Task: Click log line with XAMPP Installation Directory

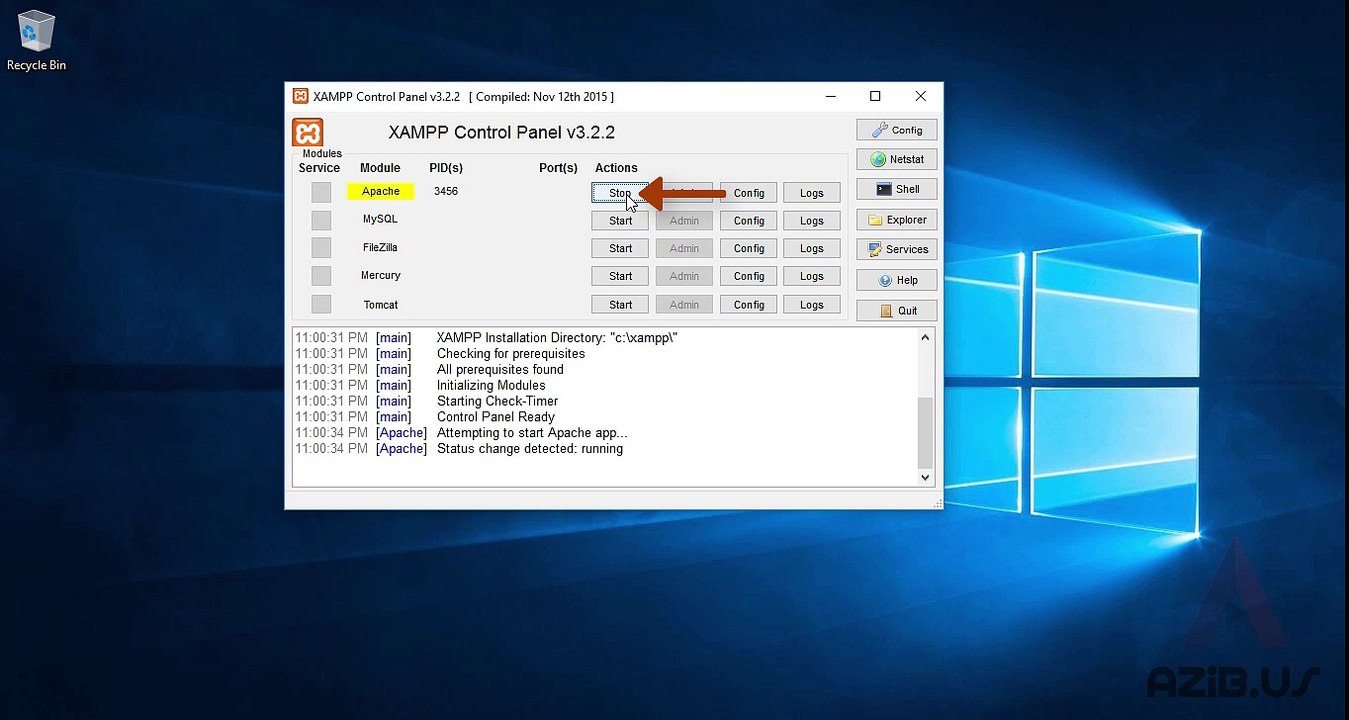Action: tap(558, 338)
